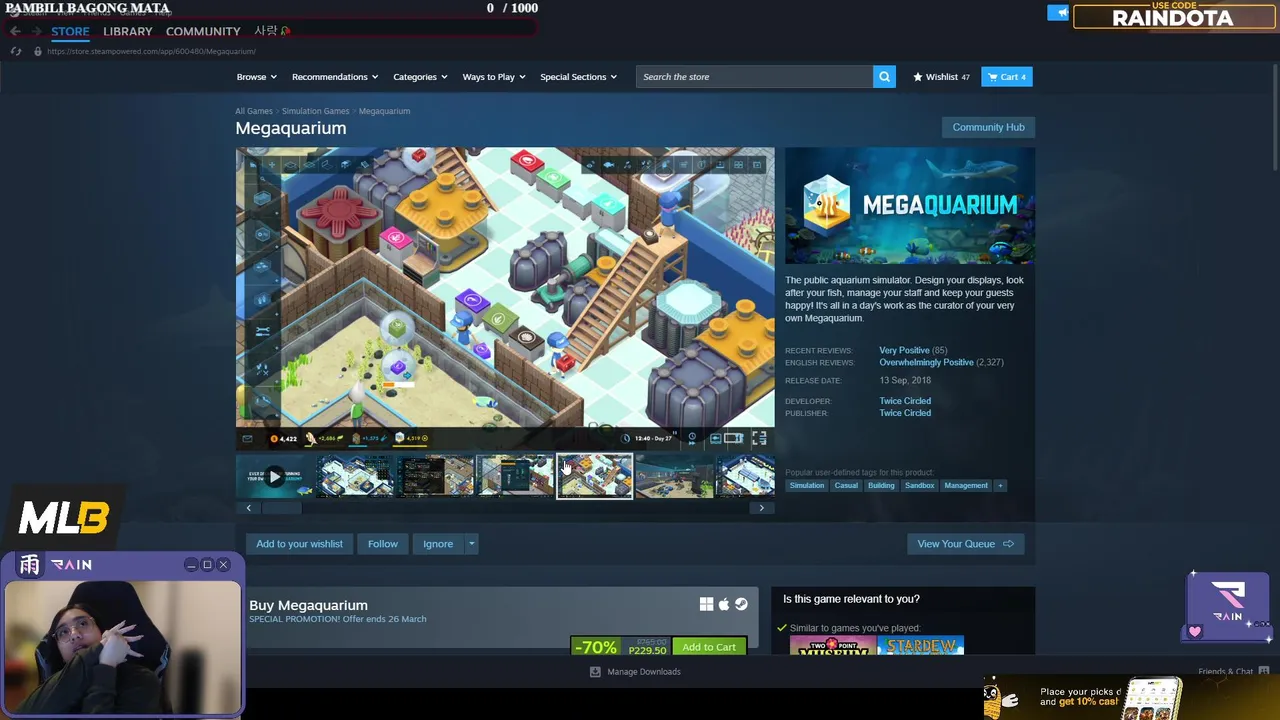Open the Wishlist star link
This screenshot has height=720, width=1280.
[941, 77]
